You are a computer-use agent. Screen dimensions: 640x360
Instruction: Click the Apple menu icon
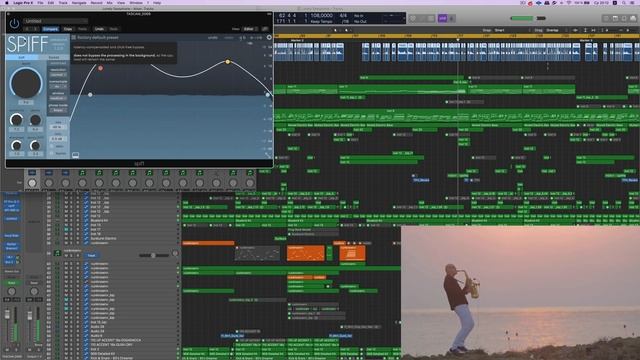click(x=7, y=3)
